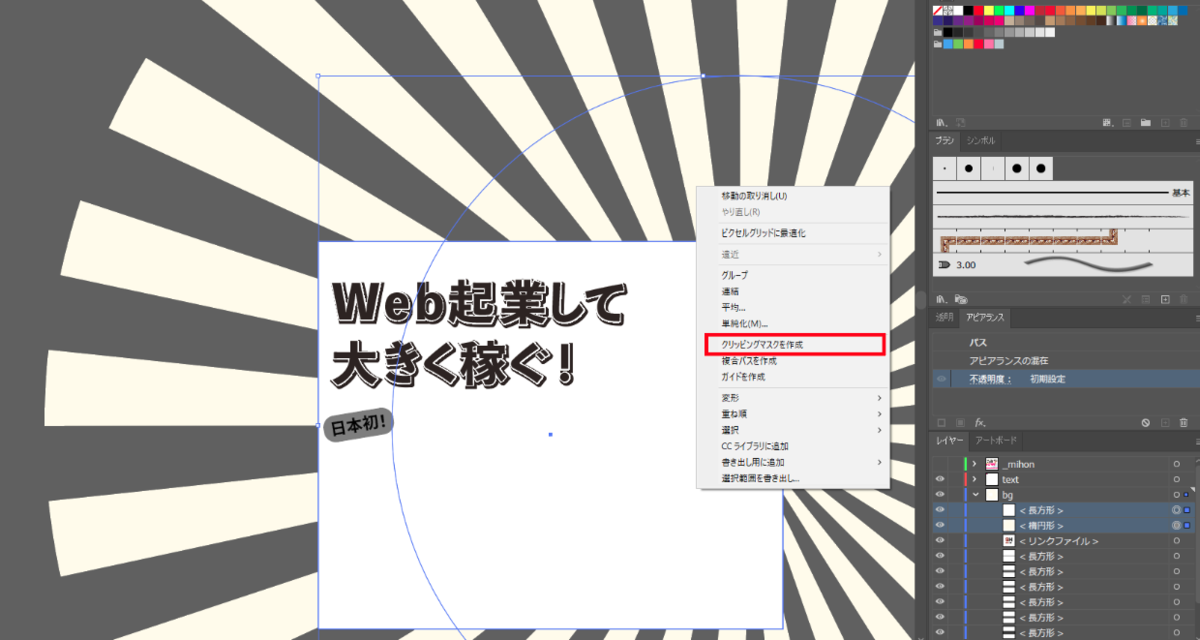
Task: Hide the 楕円形 sublayer
Action: 940,525
